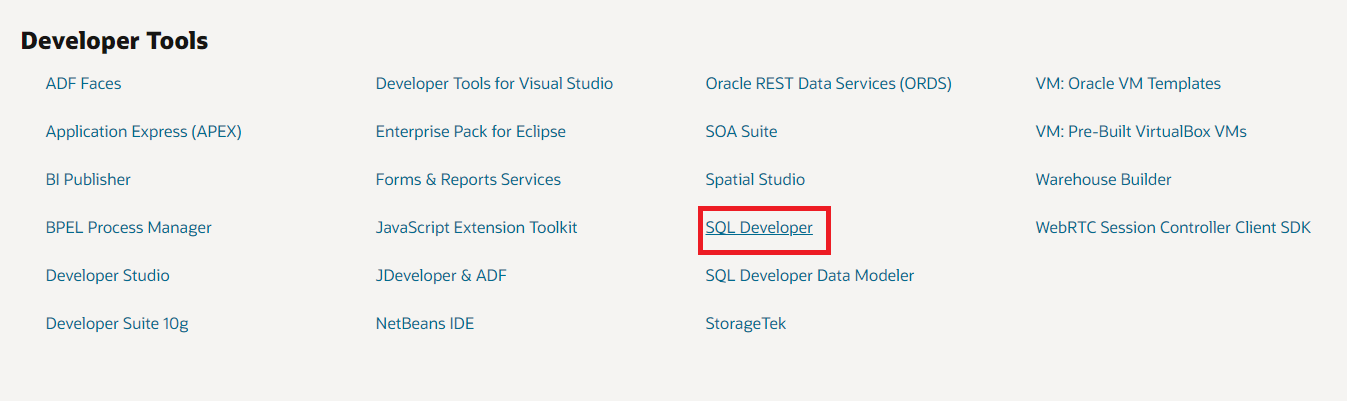Select the SOA Suite link
The width and height of the screenshot is (1347, 401).
click(741, 132)
